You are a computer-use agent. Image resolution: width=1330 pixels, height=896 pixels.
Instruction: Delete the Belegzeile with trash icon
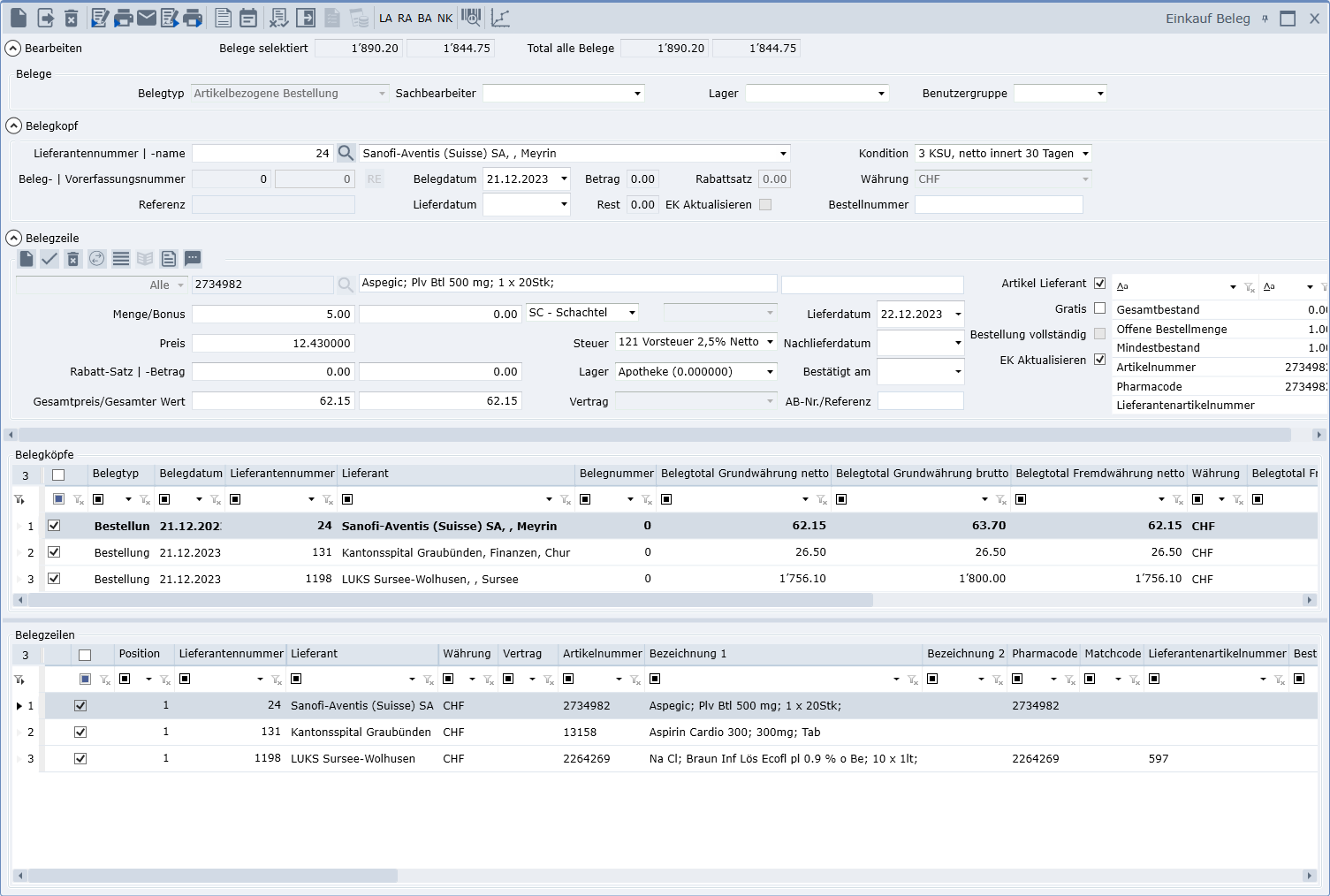click(73, 259)
